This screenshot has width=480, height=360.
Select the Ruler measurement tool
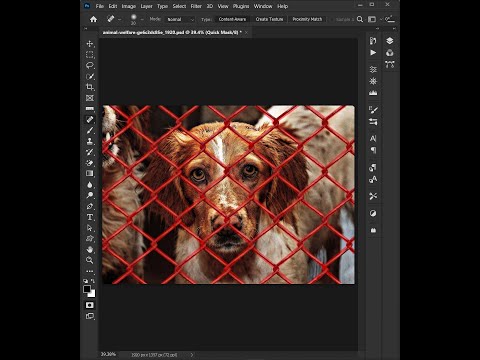[90, 109]
